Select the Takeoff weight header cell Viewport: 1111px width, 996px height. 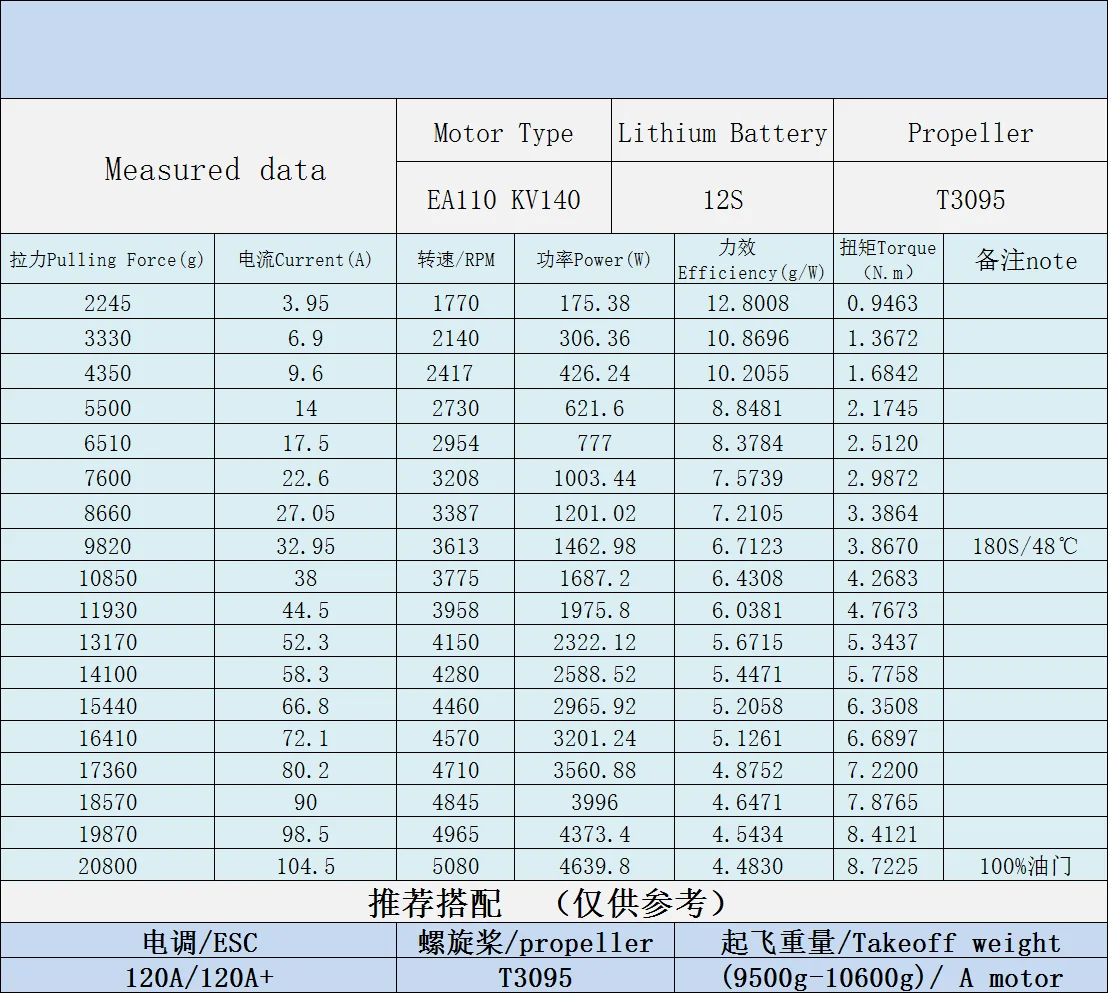coord(891,941)
